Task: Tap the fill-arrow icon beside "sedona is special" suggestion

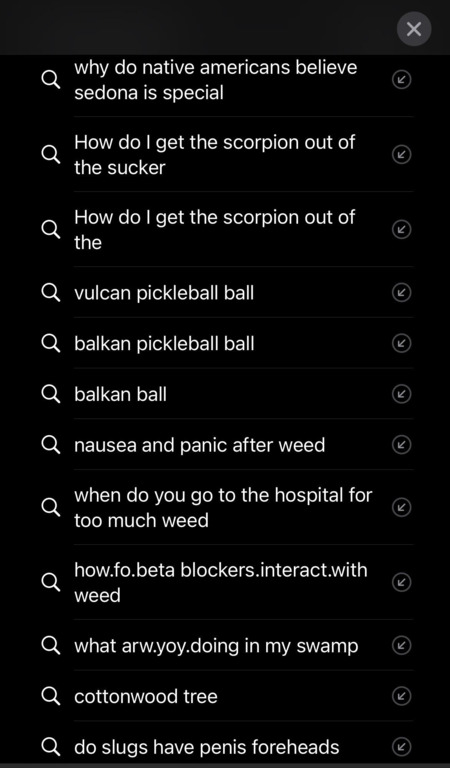Action: coord(402,79)
